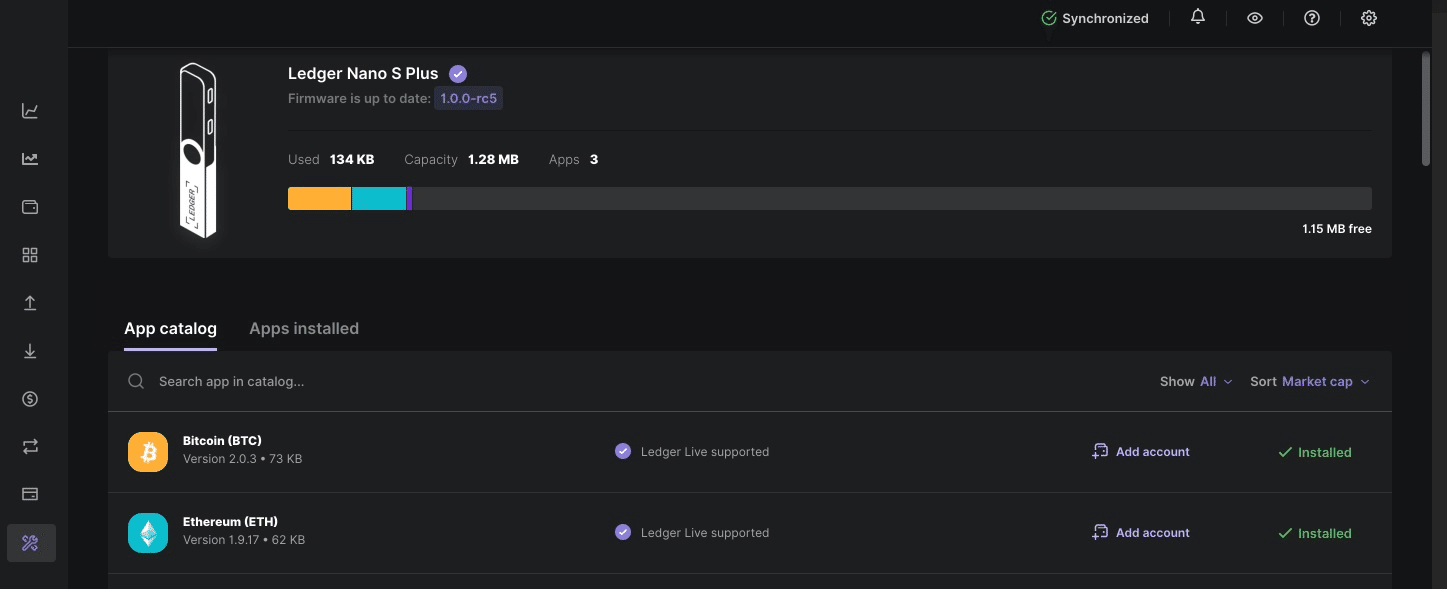Open the Discover grid icon in sidebar
The width and height of the screenshot is (1447, 589).
tap(30, 255)
